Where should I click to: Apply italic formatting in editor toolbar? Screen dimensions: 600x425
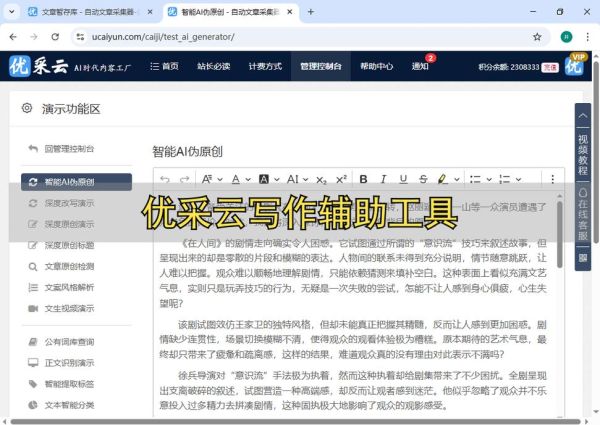[384, 179]
